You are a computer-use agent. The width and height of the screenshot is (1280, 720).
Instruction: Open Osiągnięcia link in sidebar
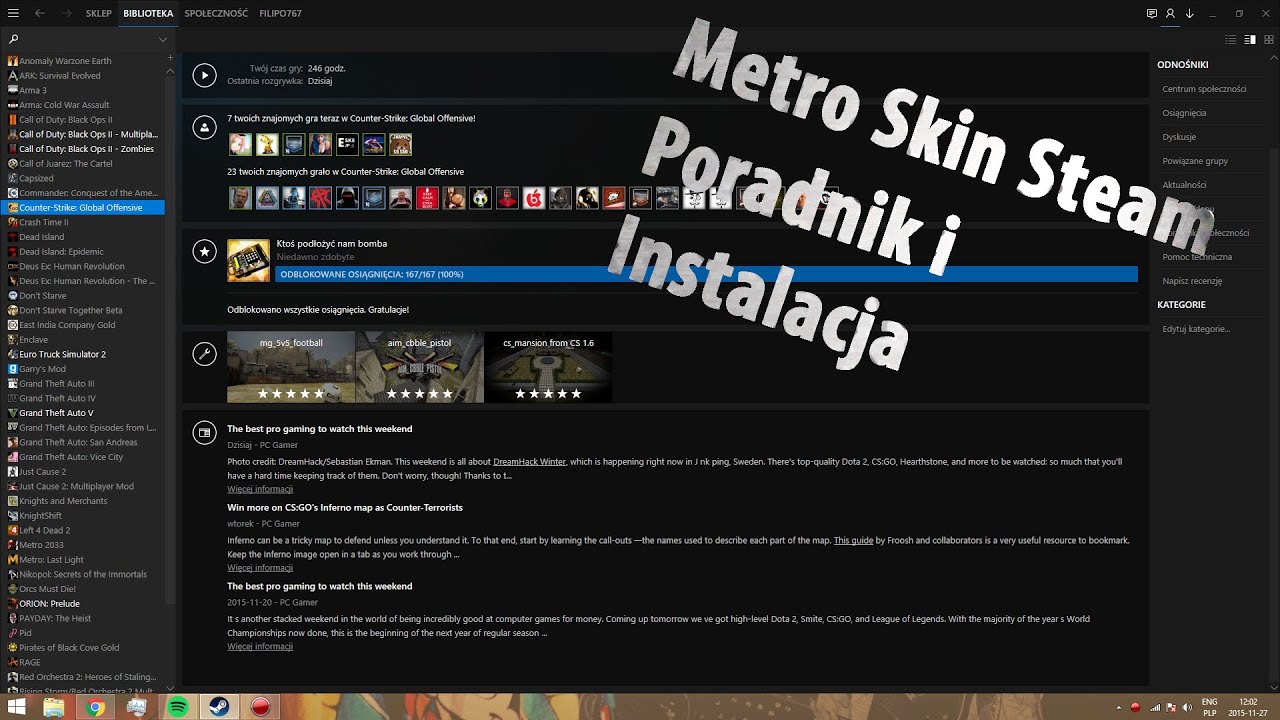point(1184,113)
